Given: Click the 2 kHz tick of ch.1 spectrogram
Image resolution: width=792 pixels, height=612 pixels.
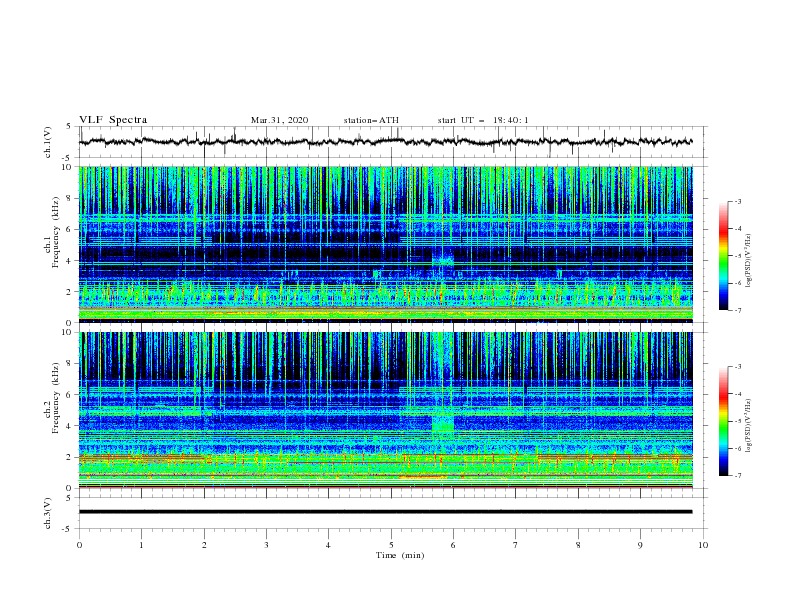Looking at the screenshot, I should (70, 292).
